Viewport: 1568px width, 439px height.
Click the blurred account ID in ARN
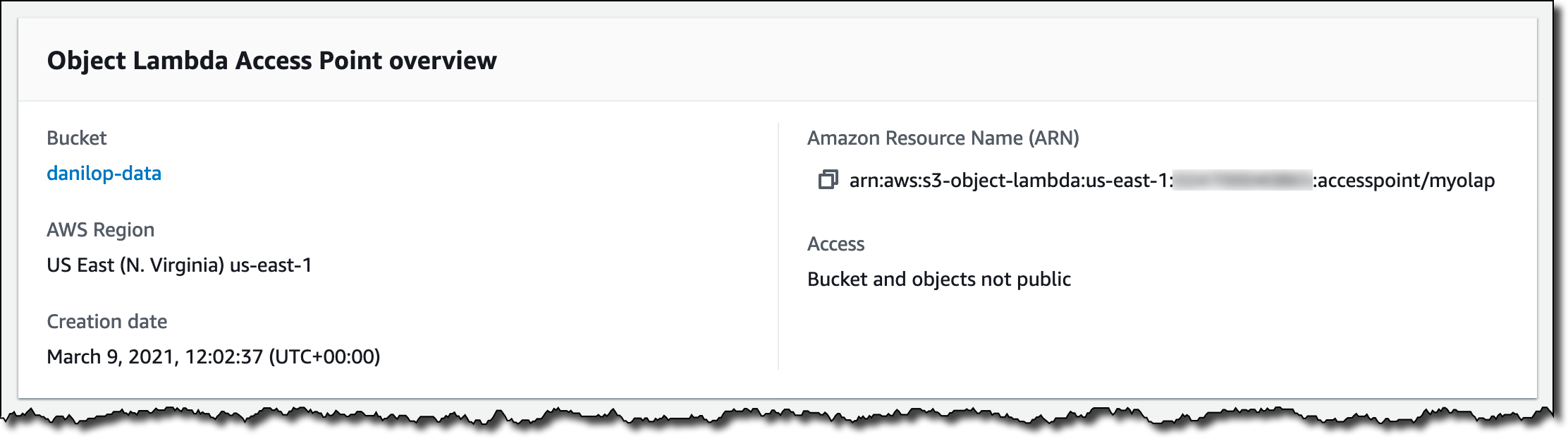[1242, 181]
